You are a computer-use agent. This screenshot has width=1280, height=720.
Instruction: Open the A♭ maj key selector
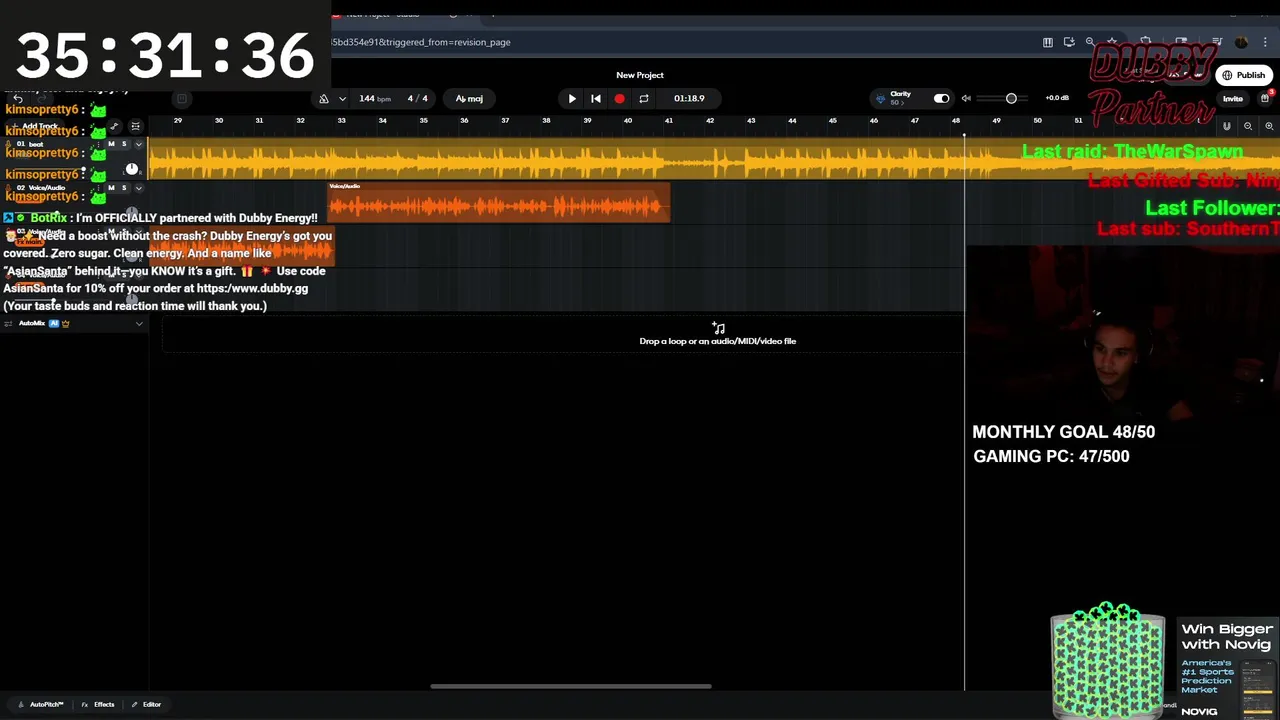[469, 98]
